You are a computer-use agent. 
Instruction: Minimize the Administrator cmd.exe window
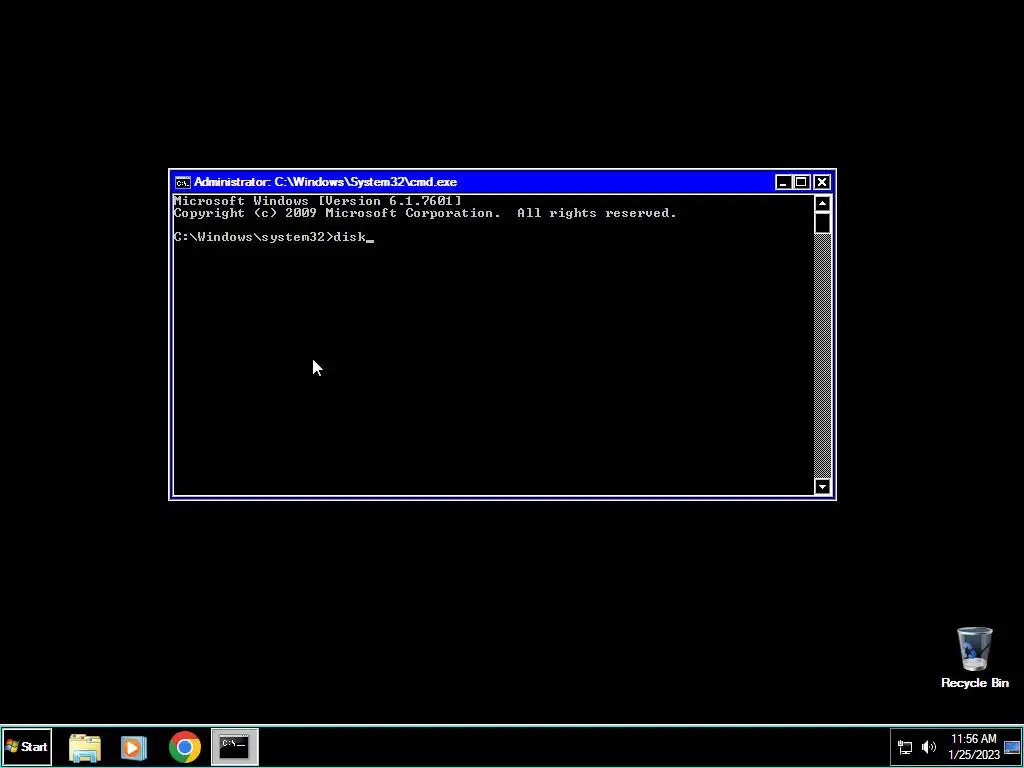tap(783, 182)
